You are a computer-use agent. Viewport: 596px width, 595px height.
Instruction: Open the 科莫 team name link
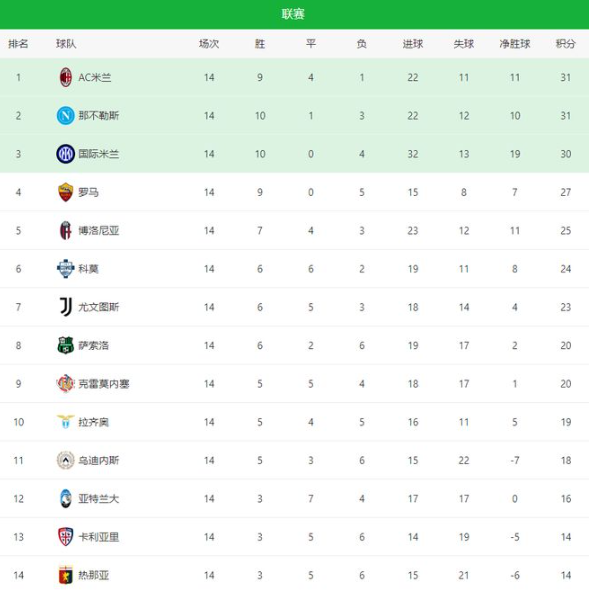pos(89,269)
